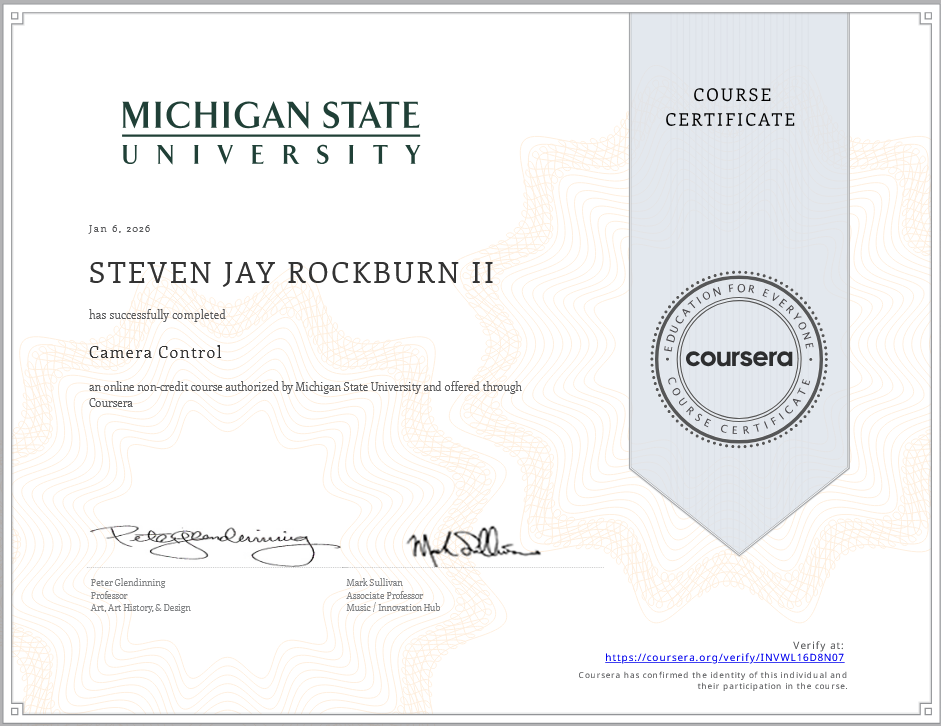Click the course title Camera Control

click(155, 352)
